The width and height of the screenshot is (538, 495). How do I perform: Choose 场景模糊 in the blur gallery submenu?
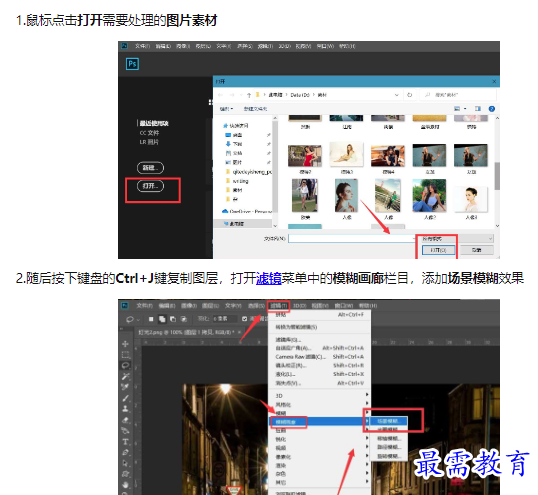pos(389,421)
